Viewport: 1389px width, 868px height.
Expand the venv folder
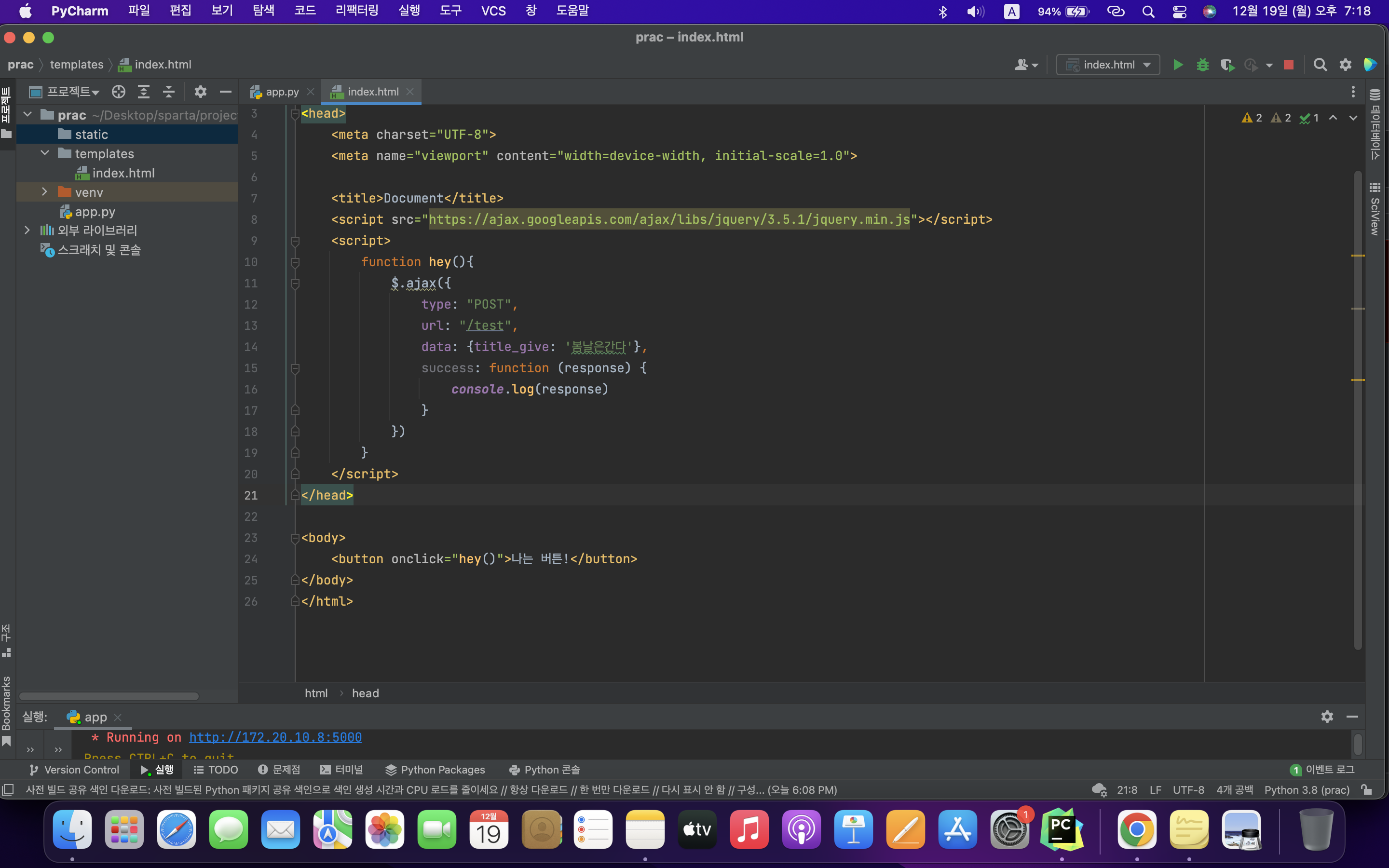click(45, 192)
